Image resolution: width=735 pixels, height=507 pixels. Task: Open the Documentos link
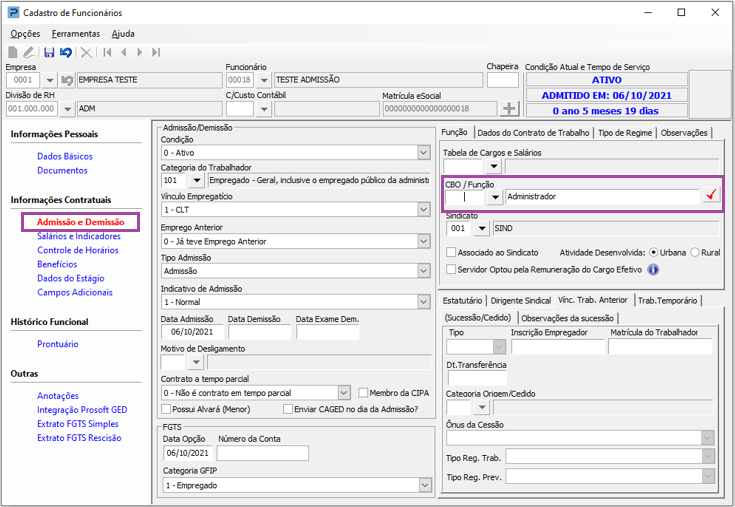(x=62, y=171)
